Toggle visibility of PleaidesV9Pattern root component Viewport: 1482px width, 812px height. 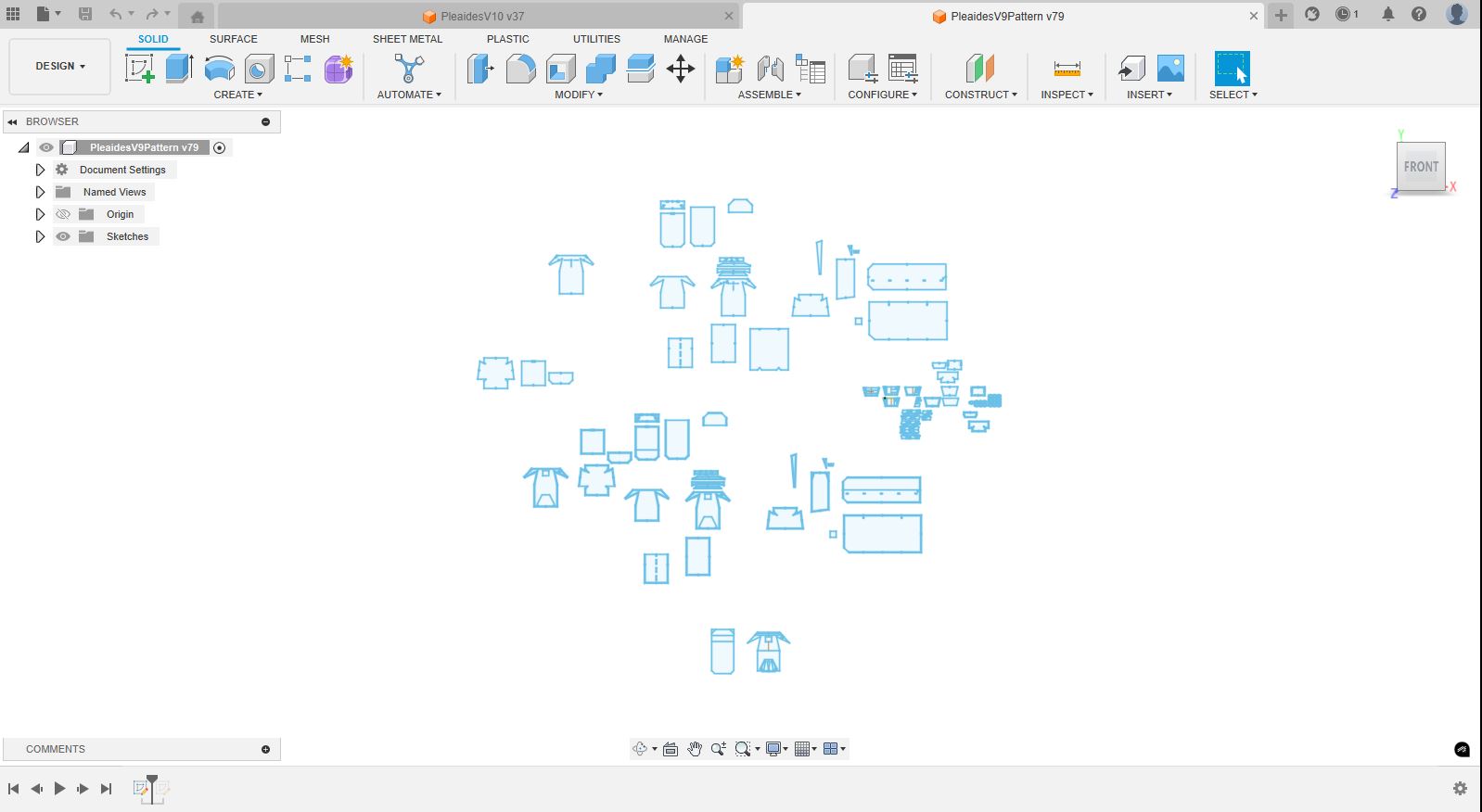tap(46, 147)
